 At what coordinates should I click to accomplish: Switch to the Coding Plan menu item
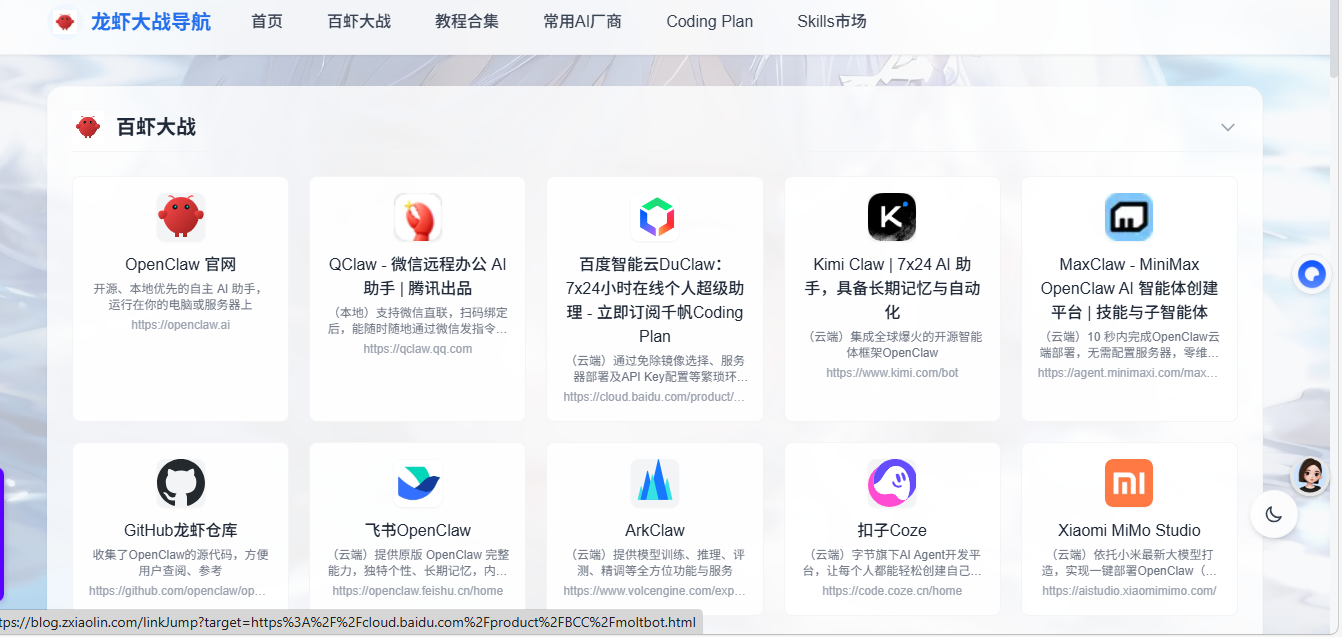(710, 21)
